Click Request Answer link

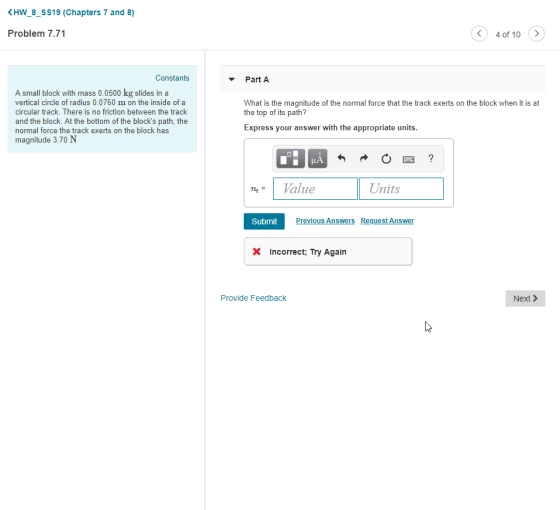(x=387, y=221)
